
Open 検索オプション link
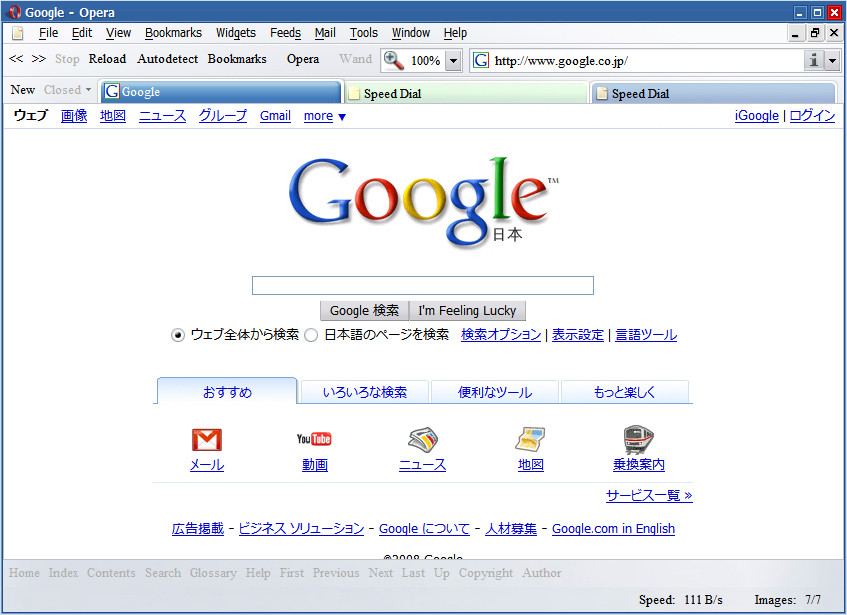[501, 335]
